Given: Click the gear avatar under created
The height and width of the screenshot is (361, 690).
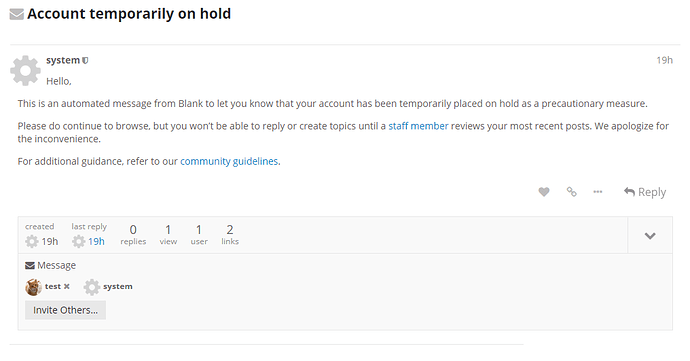Looking at the screenshot, I should pyautogui.click(x=32, y=241).
